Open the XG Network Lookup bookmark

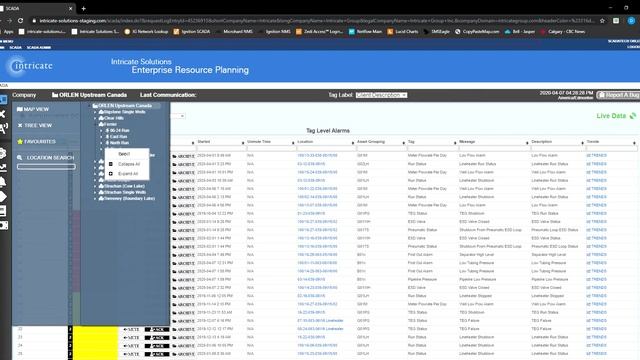coord(146,31)
